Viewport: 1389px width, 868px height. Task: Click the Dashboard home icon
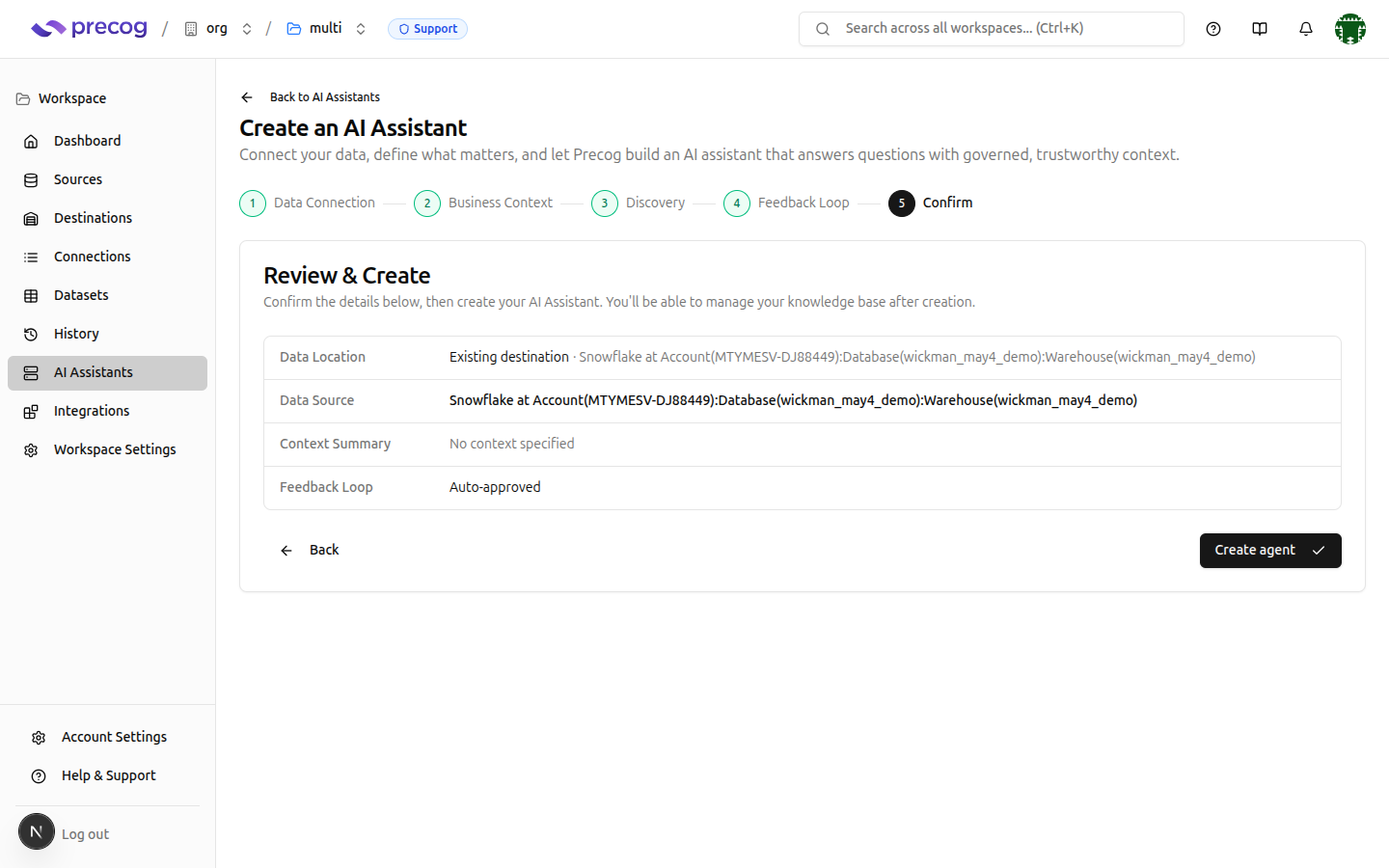click(x=31, y=141)
